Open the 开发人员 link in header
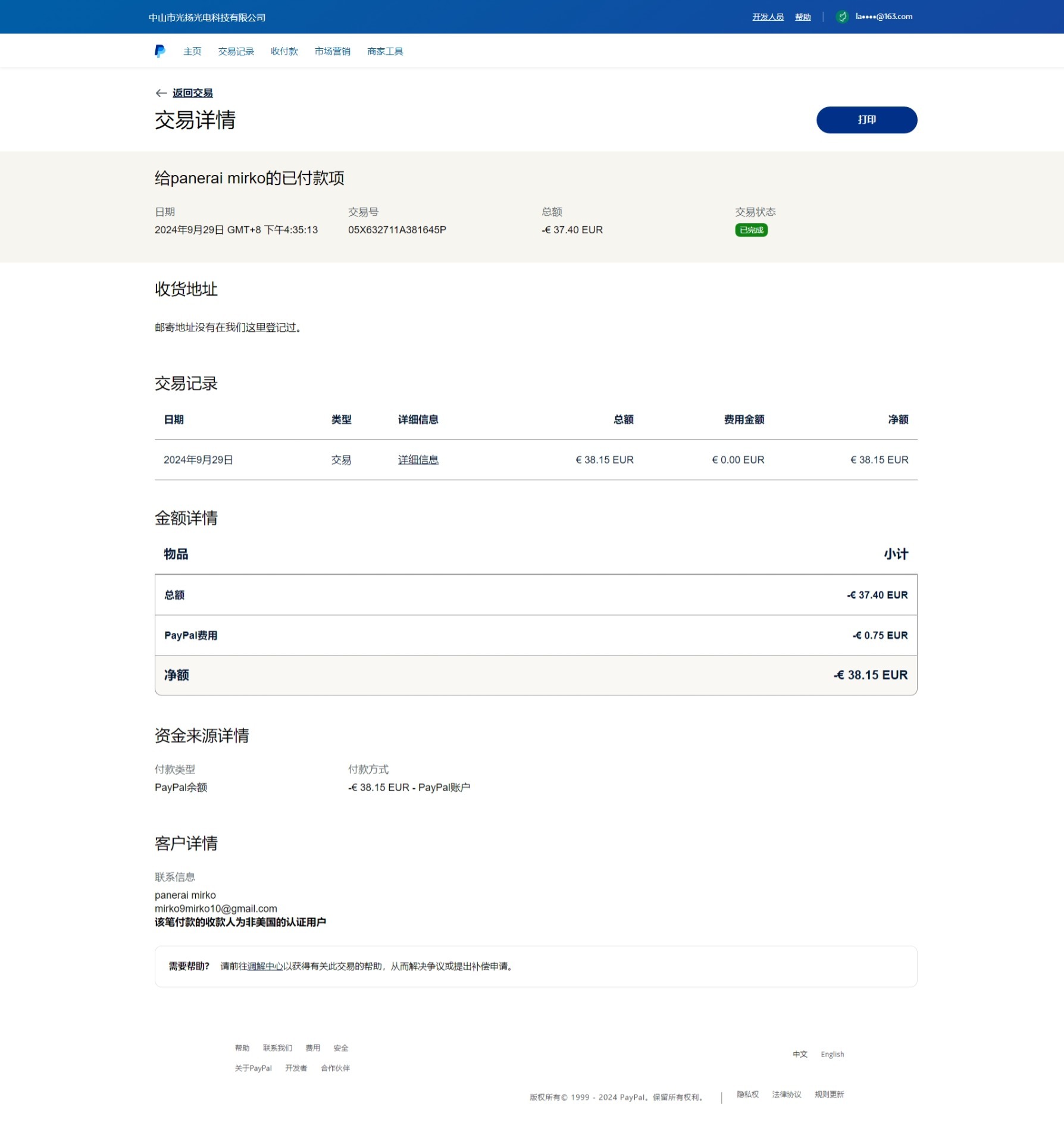 click(x=768, y=17)
